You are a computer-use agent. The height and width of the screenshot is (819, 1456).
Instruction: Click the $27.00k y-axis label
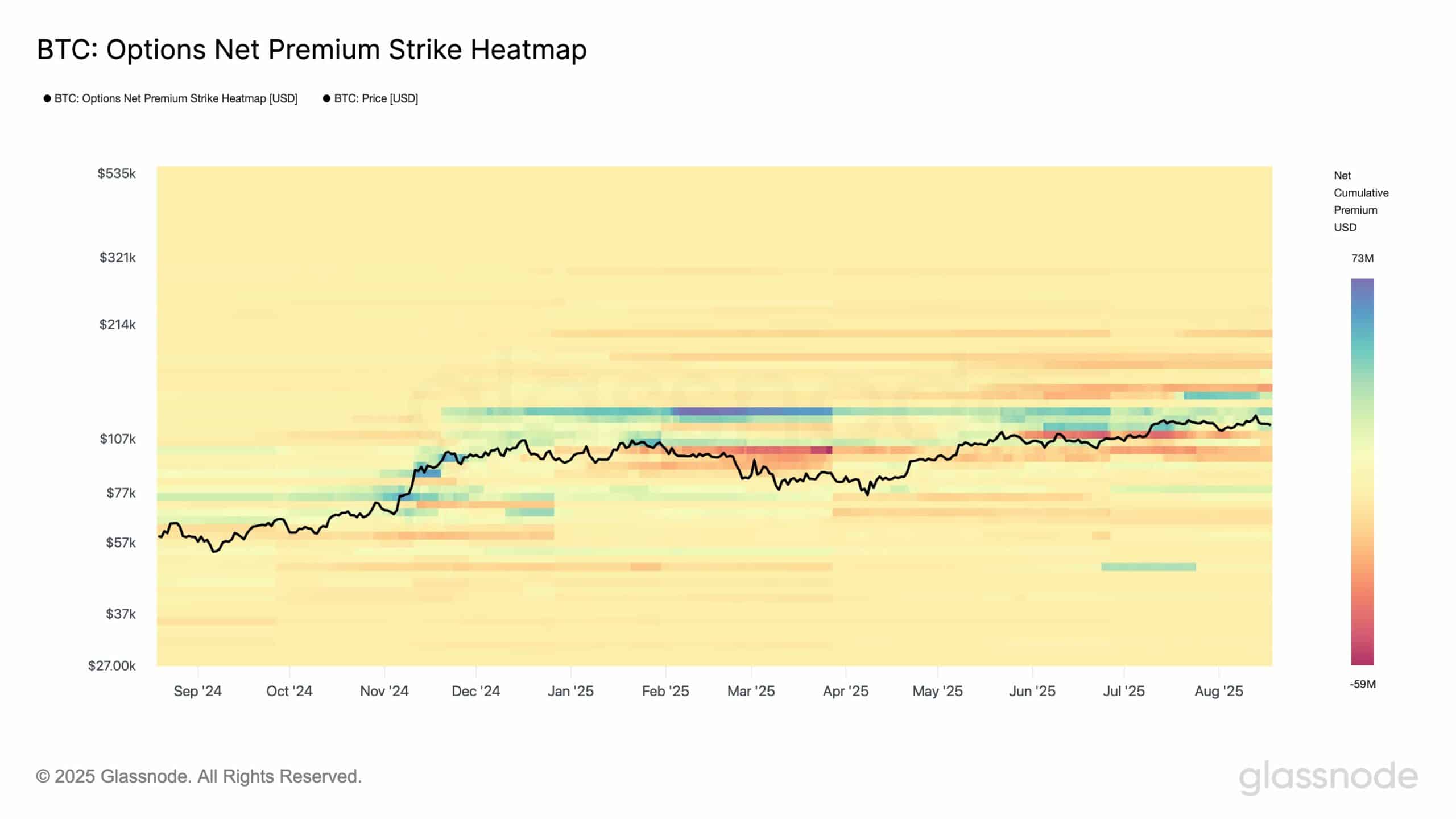pos(112,665)
